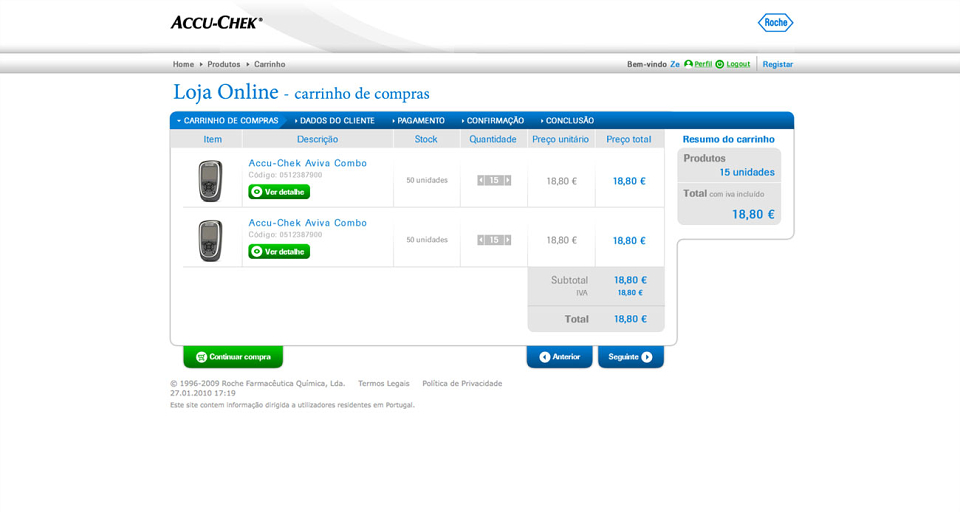Image resolution: width=960 pixels, height=512 pixels.
Task: Click the second product's quantity field 15
Action: [494, 240]
